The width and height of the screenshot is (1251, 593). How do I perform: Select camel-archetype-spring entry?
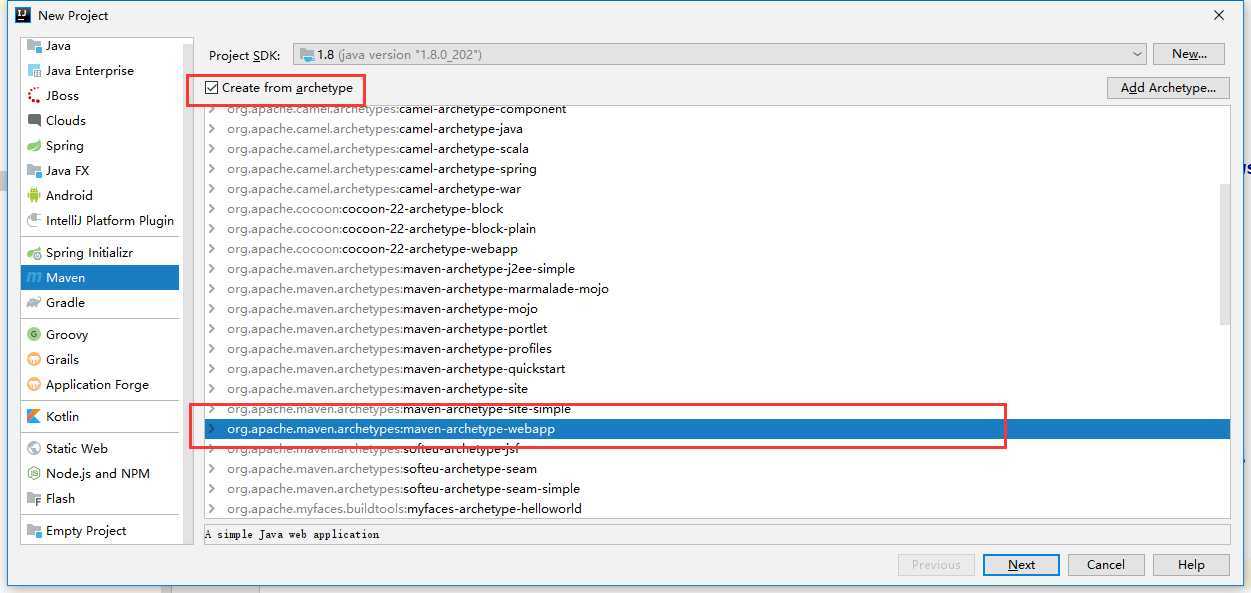tap(381, 169)
